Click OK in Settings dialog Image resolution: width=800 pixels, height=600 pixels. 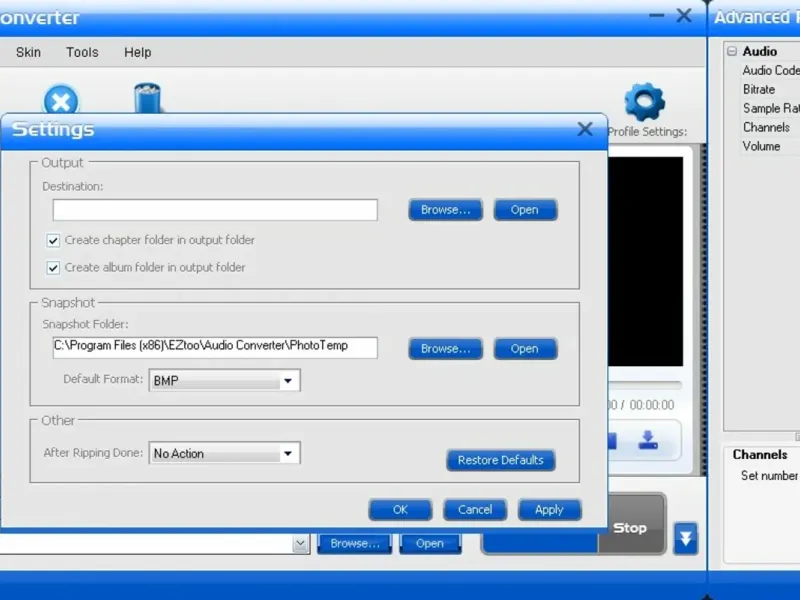pos(400,510)
